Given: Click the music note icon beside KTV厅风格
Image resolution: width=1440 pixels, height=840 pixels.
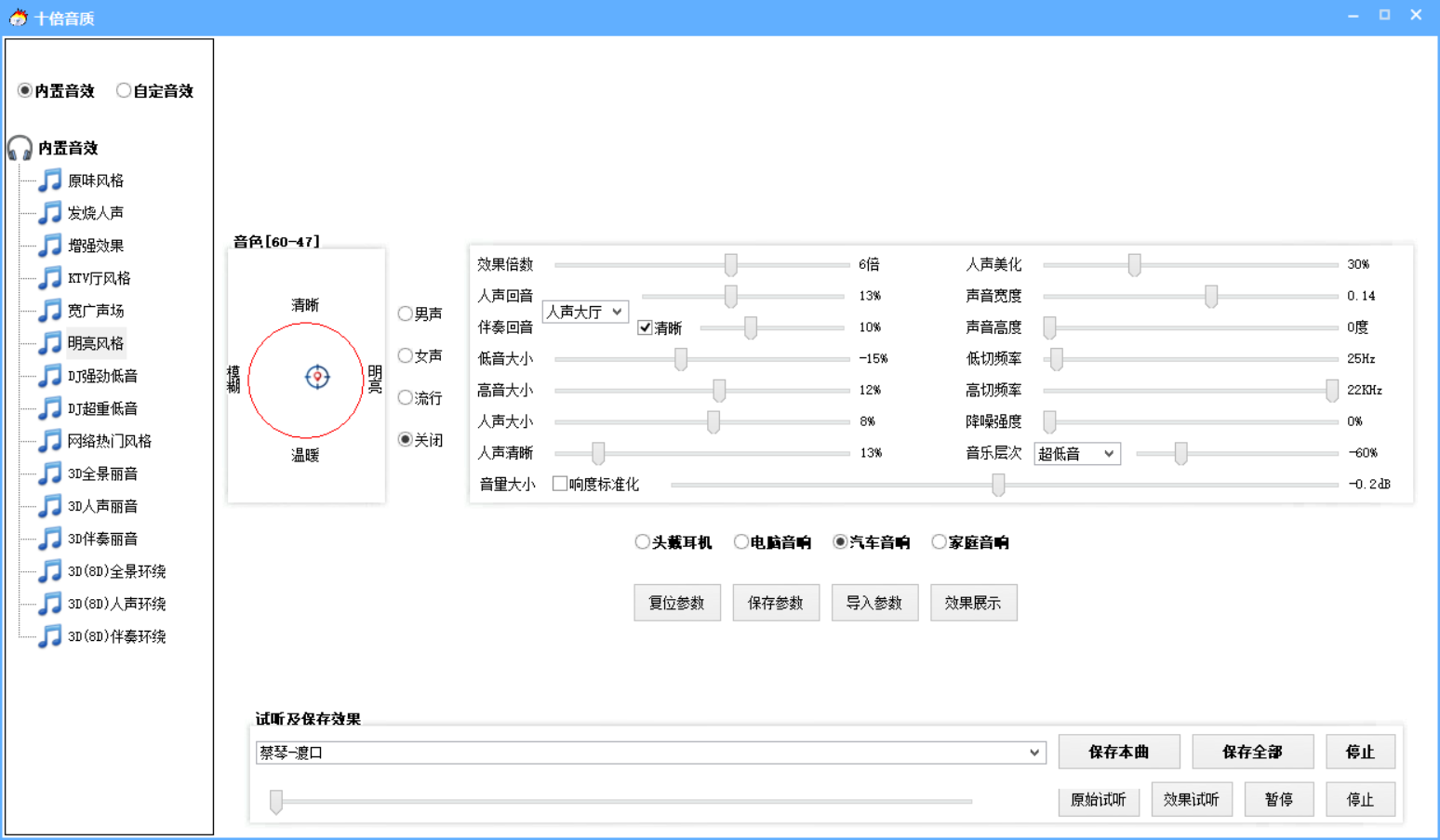Looking at the screenshot, I should [x=50, y=278].
